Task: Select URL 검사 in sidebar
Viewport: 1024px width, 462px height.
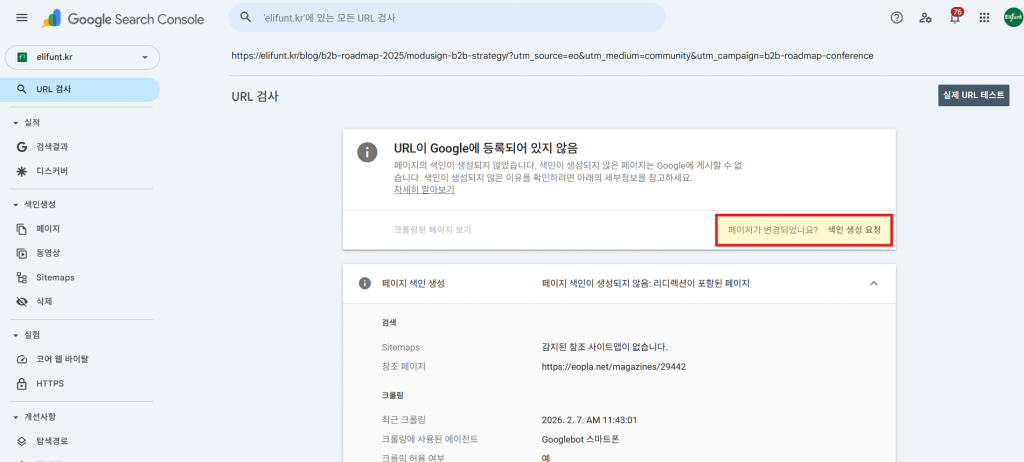Action: coord(53,90)
